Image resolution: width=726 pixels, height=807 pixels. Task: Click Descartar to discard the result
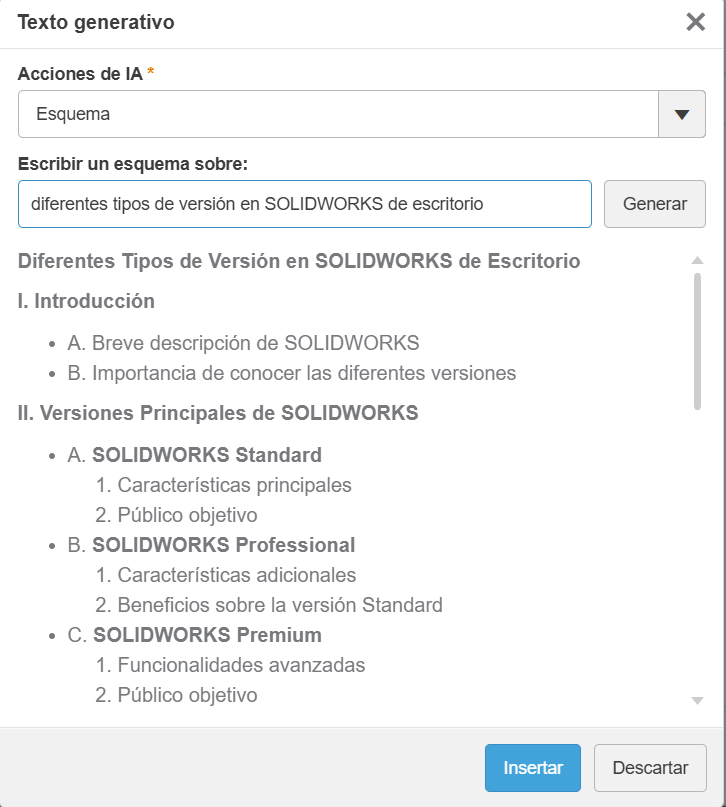tap(650, 767)
